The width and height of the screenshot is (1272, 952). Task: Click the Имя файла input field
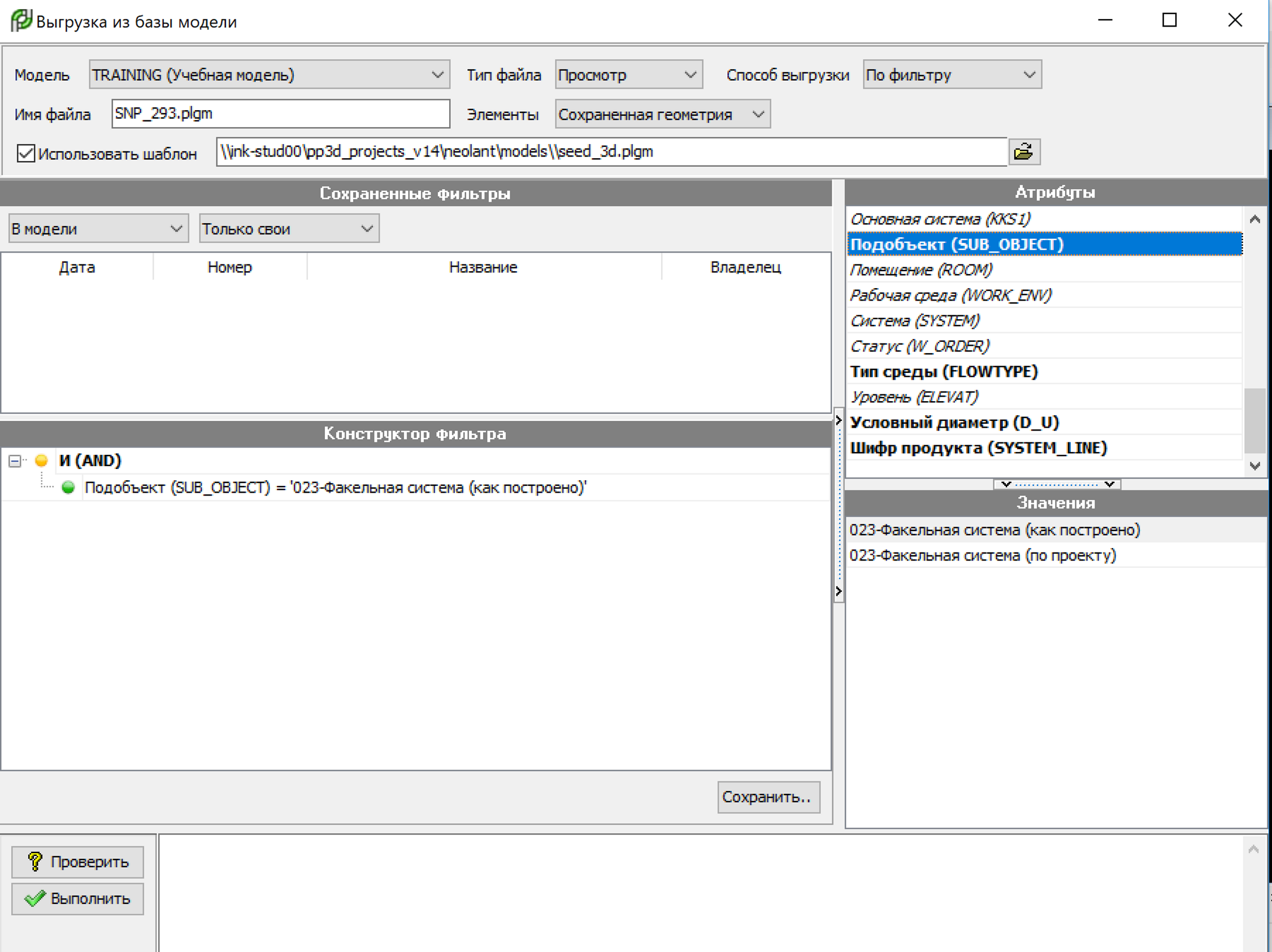pos(281,114)
